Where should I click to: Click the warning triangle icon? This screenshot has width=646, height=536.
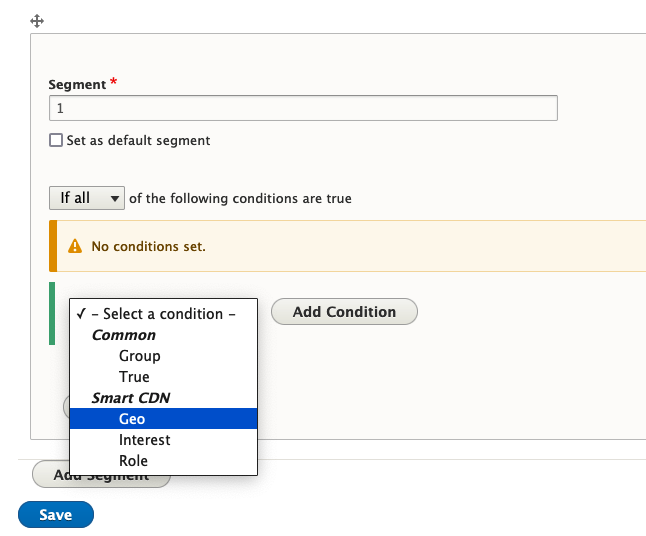point(74,246)
